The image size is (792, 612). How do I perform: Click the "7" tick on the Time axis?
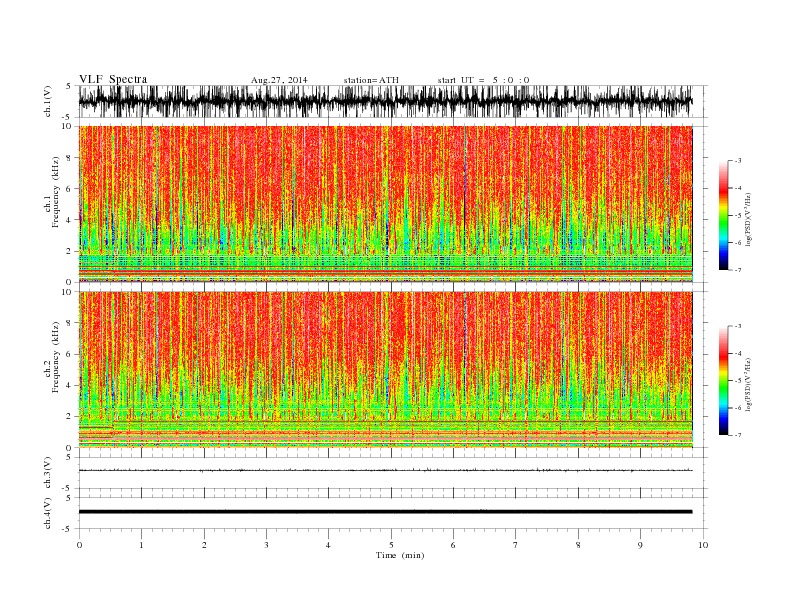pos(516,545)
